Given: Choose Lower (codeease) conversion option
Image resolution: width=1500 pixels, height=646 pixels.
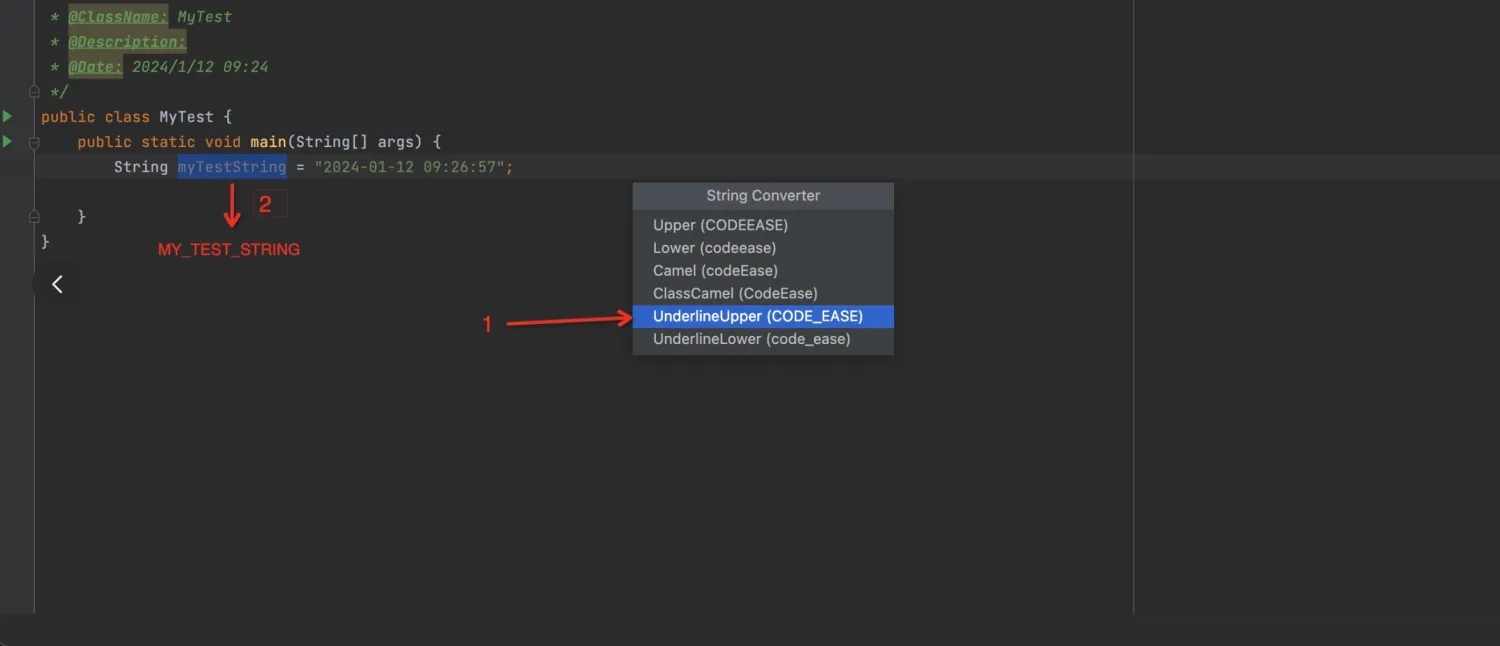Looking at the screenshot, I should 715,247.
